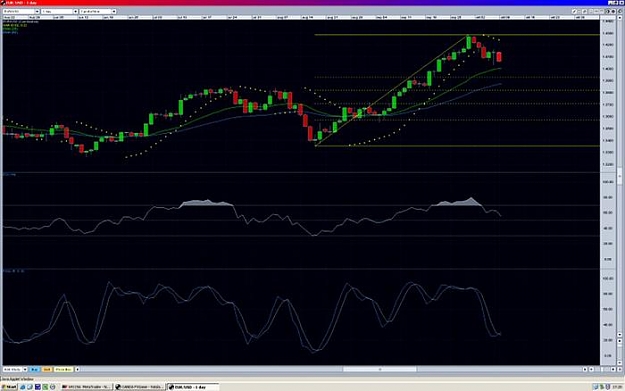Open the 1 day timeframe dropdown
Screen dimensions: 625x391
pyautogui.click(x=59, y=12)
